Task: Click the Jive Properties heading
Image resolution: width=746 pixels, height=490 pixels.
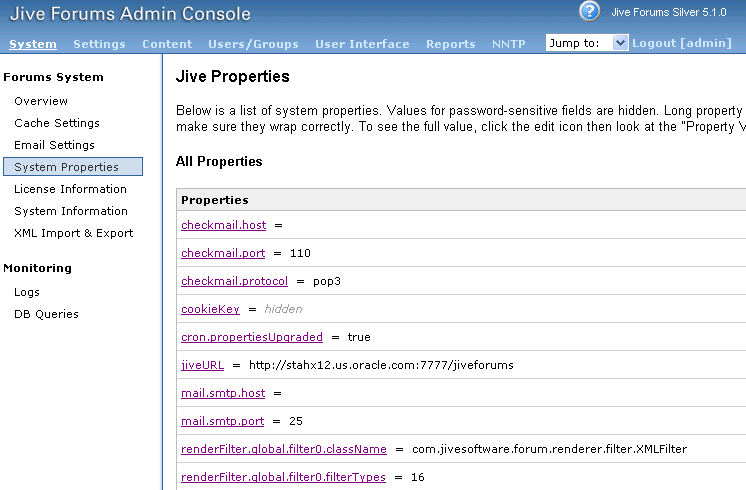Action: point(233,76)
